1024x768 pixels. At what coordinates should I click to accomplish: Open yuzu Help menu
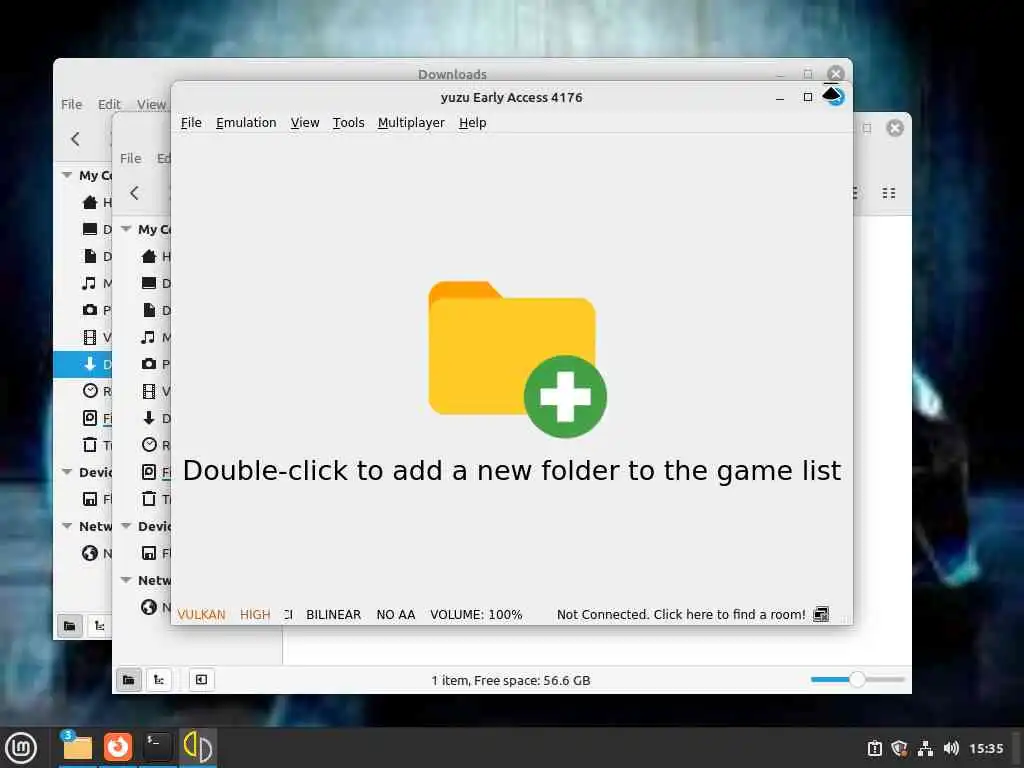point(472,123)
